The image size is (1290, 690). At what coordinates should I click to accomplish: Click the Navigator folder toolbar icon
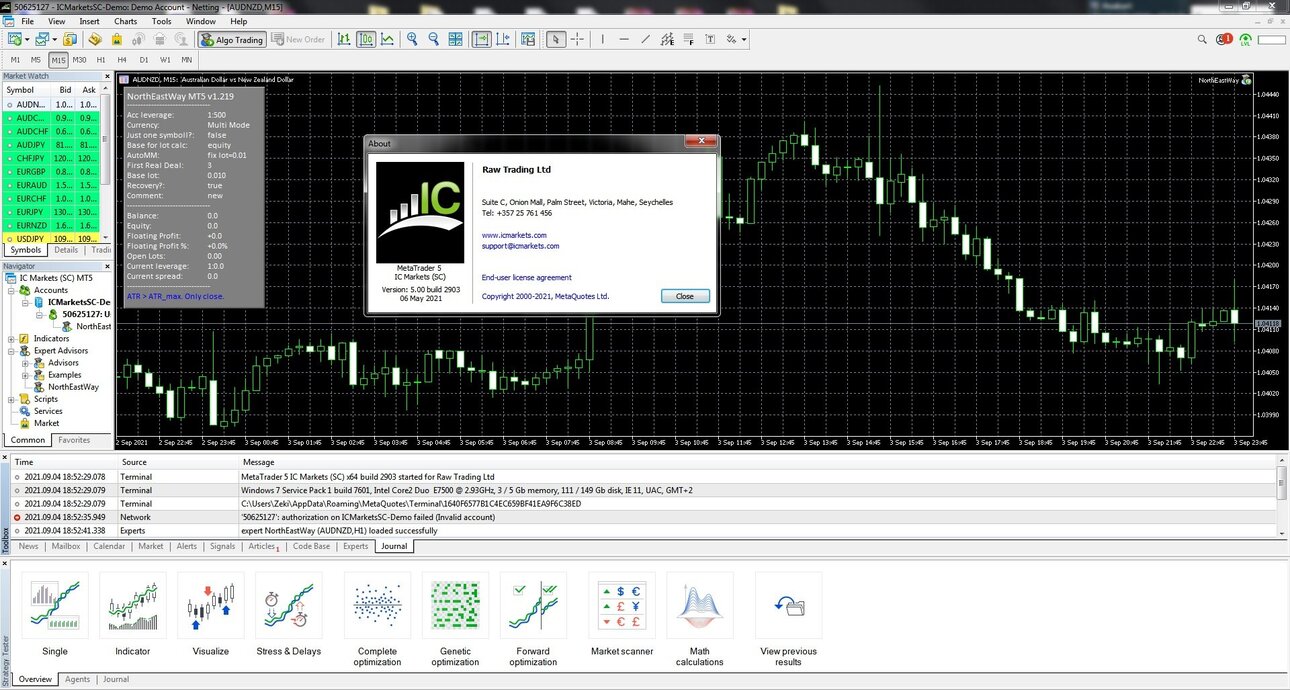tap(95, 39)
